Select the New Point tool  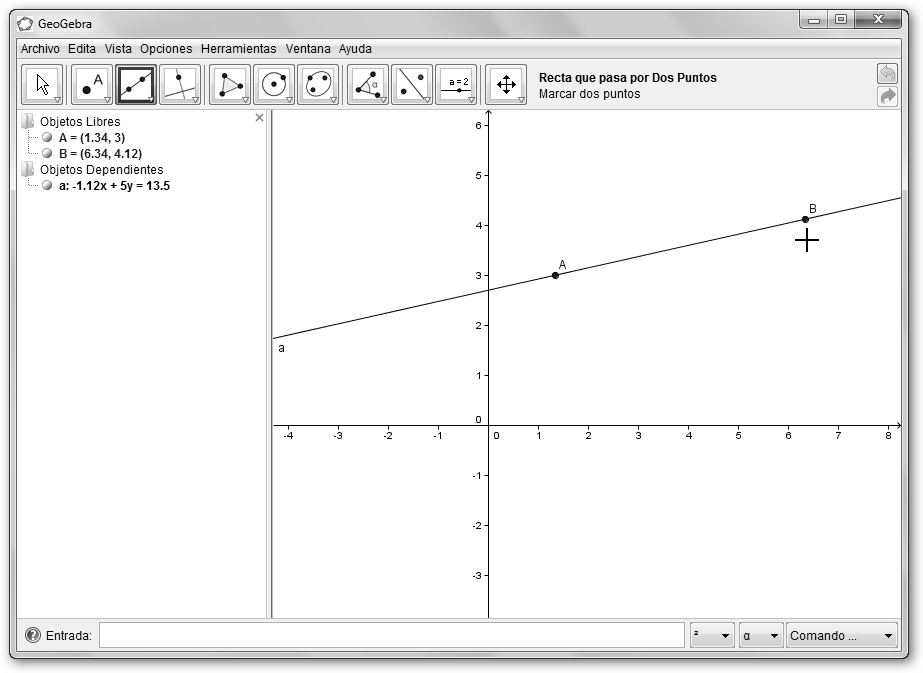click(92, 85)
